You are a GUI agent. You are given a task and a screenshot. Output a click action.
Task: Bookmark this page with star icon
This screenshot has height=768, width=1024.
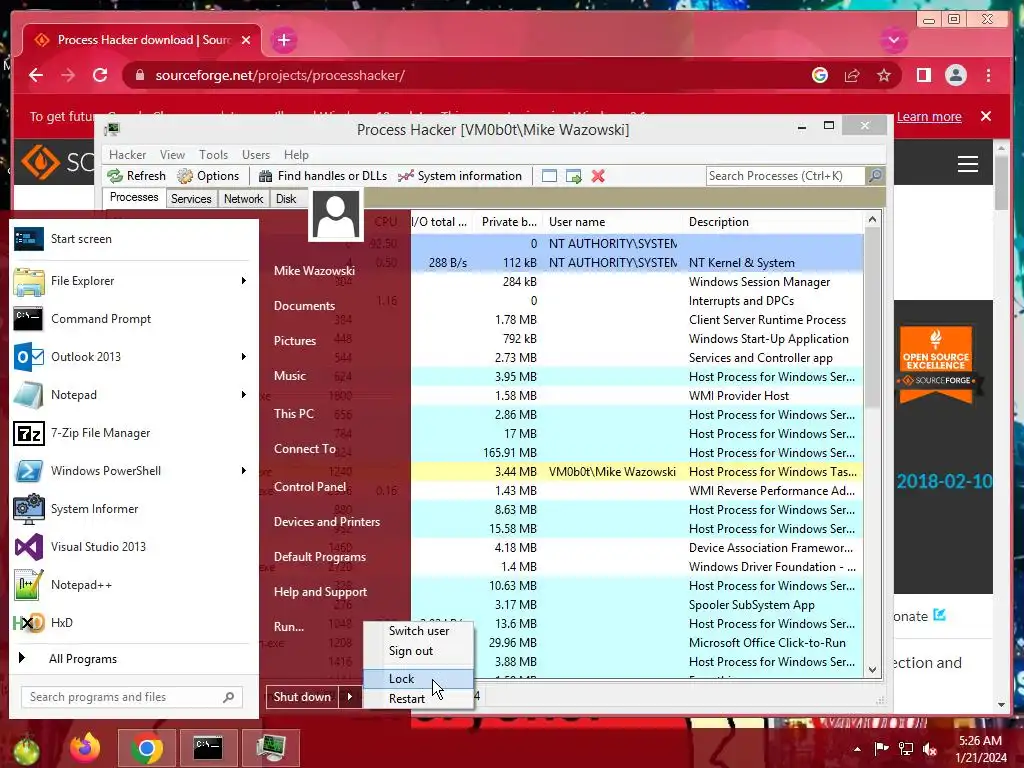click(884, 75)
